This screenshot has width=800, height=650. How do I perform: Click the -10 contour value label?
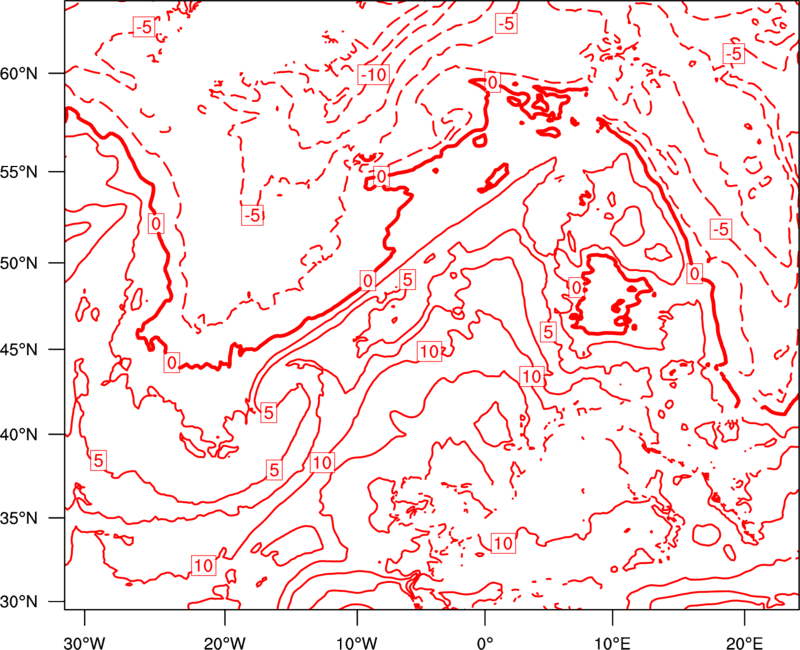click(373, 75)
